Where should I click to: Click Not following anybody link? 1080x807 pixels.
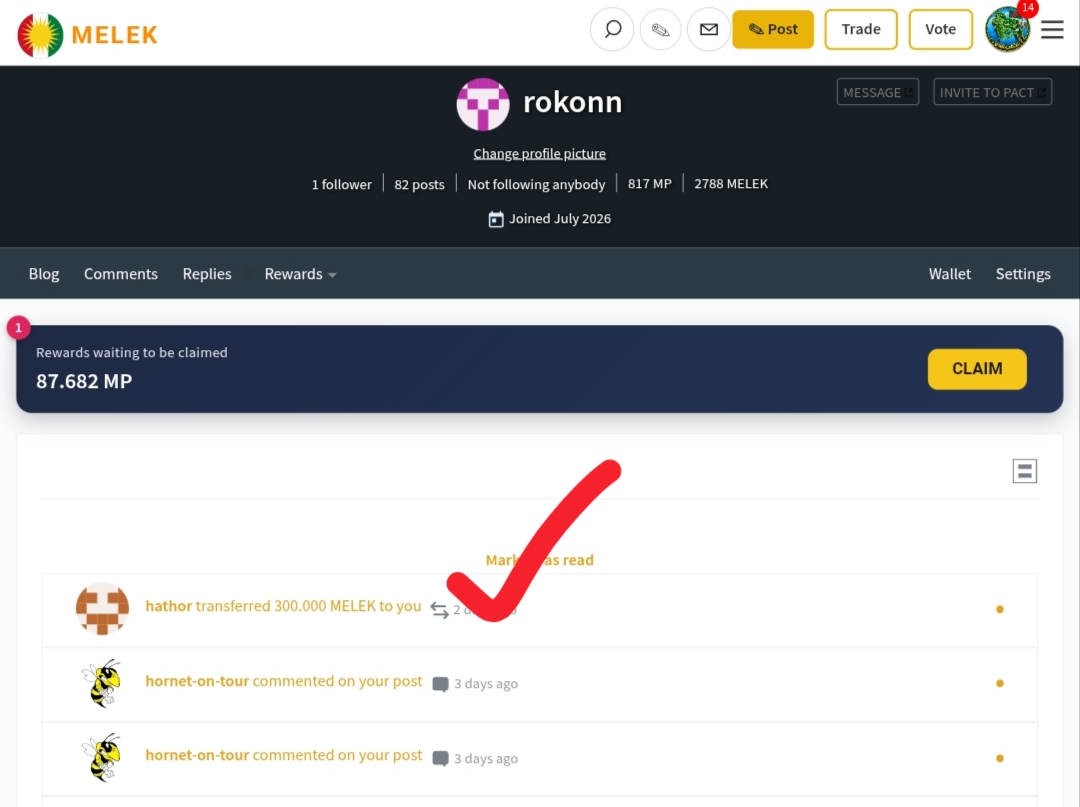click(537, 185)
